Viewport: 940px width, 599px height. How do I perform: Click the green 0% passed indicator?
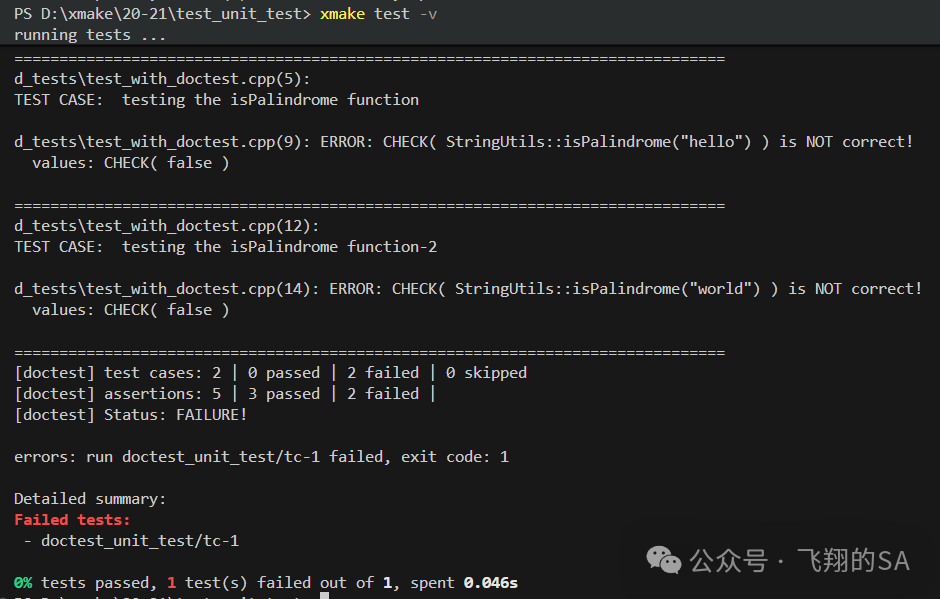(x=23, y=583)
